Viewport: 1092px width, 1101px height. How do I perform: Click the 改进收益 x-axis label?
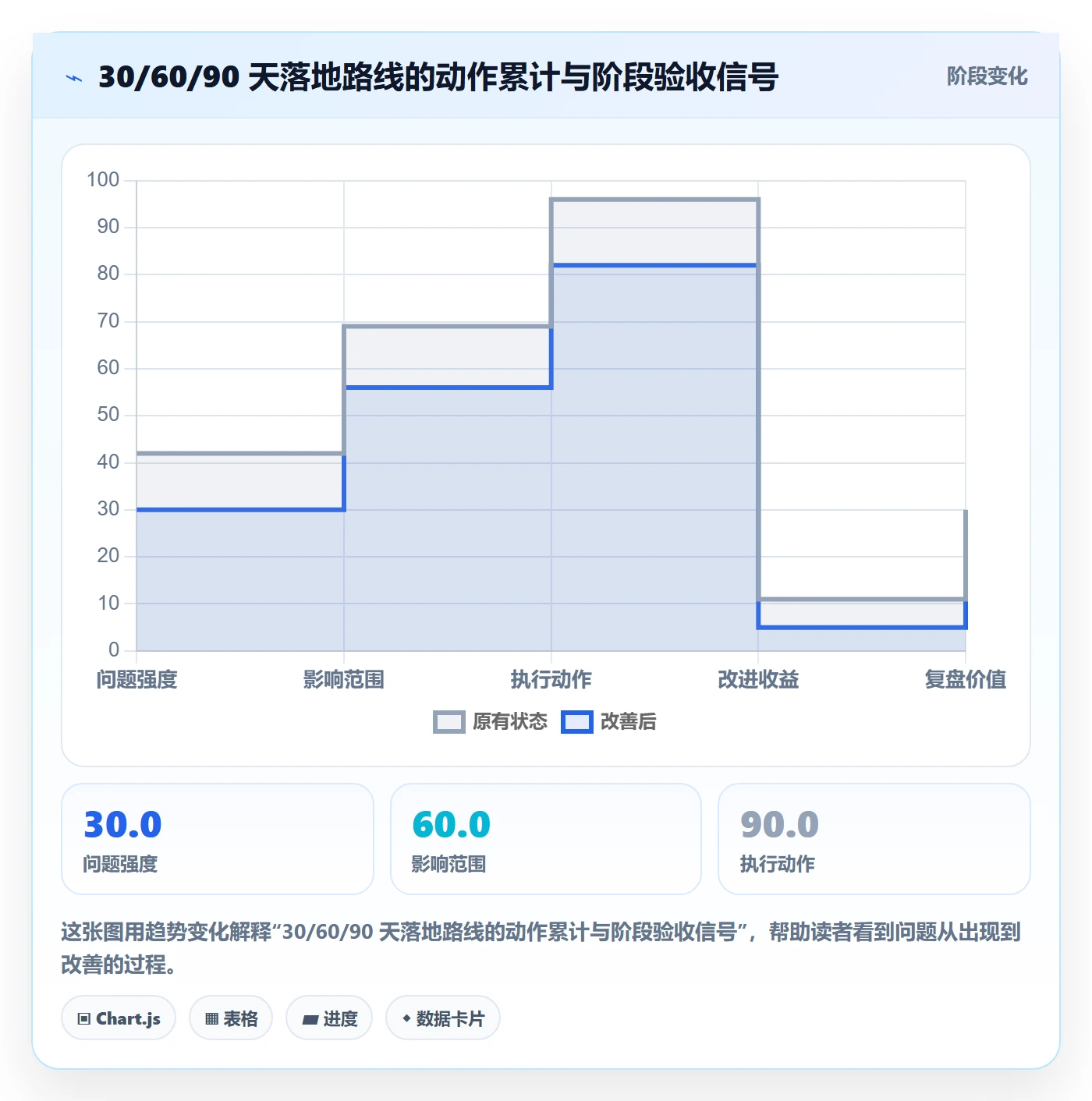(758, 680)
